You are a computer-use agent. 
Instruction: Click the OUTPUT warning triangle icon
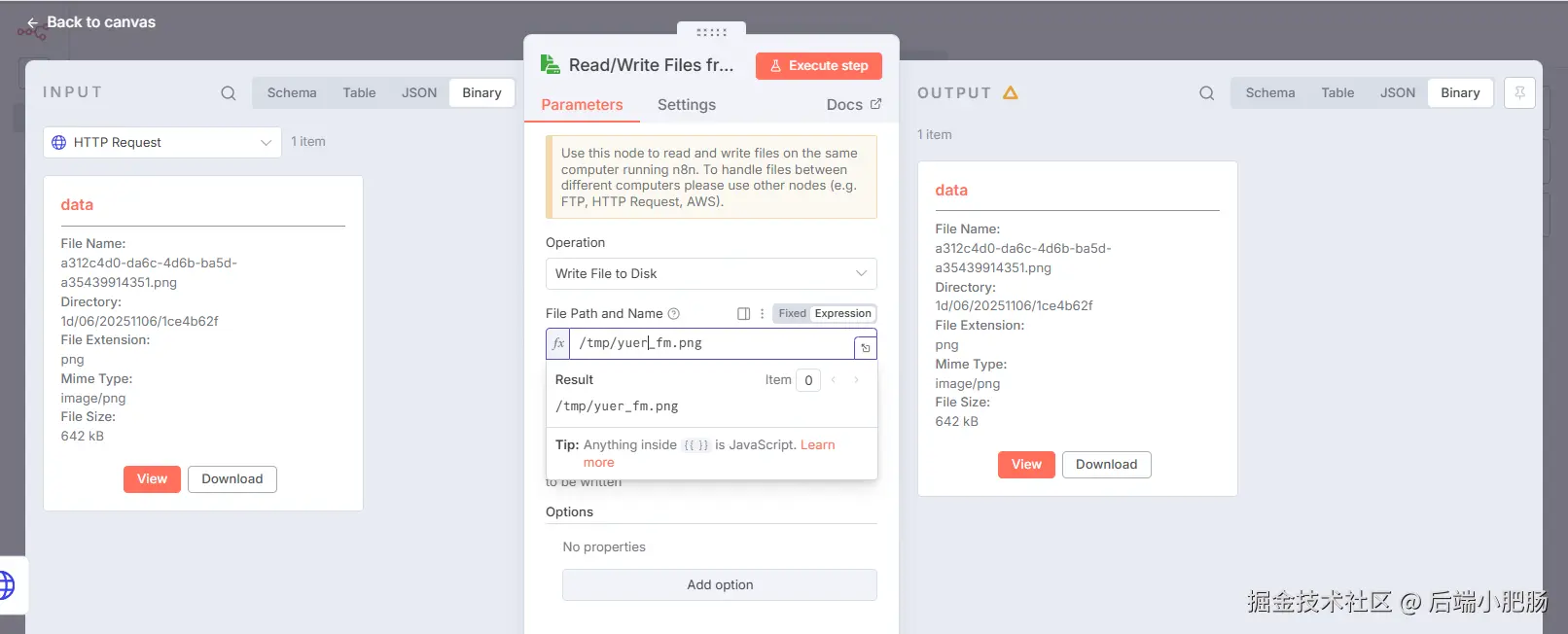coord(1011,93)
